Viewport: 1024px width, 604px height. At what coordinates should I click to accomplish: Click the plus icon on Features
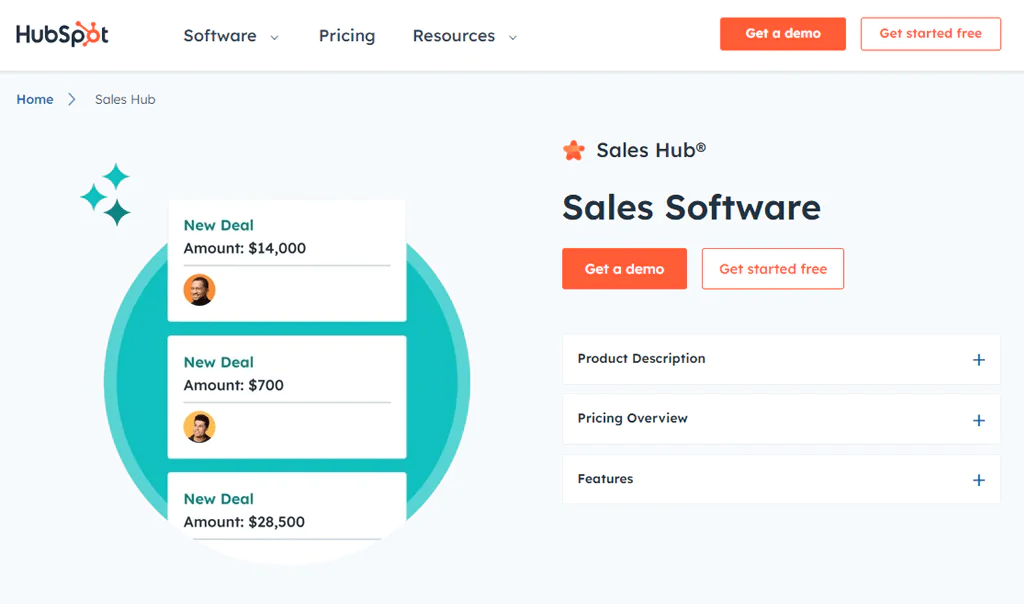pyautogui.click(x=978, y=479)
